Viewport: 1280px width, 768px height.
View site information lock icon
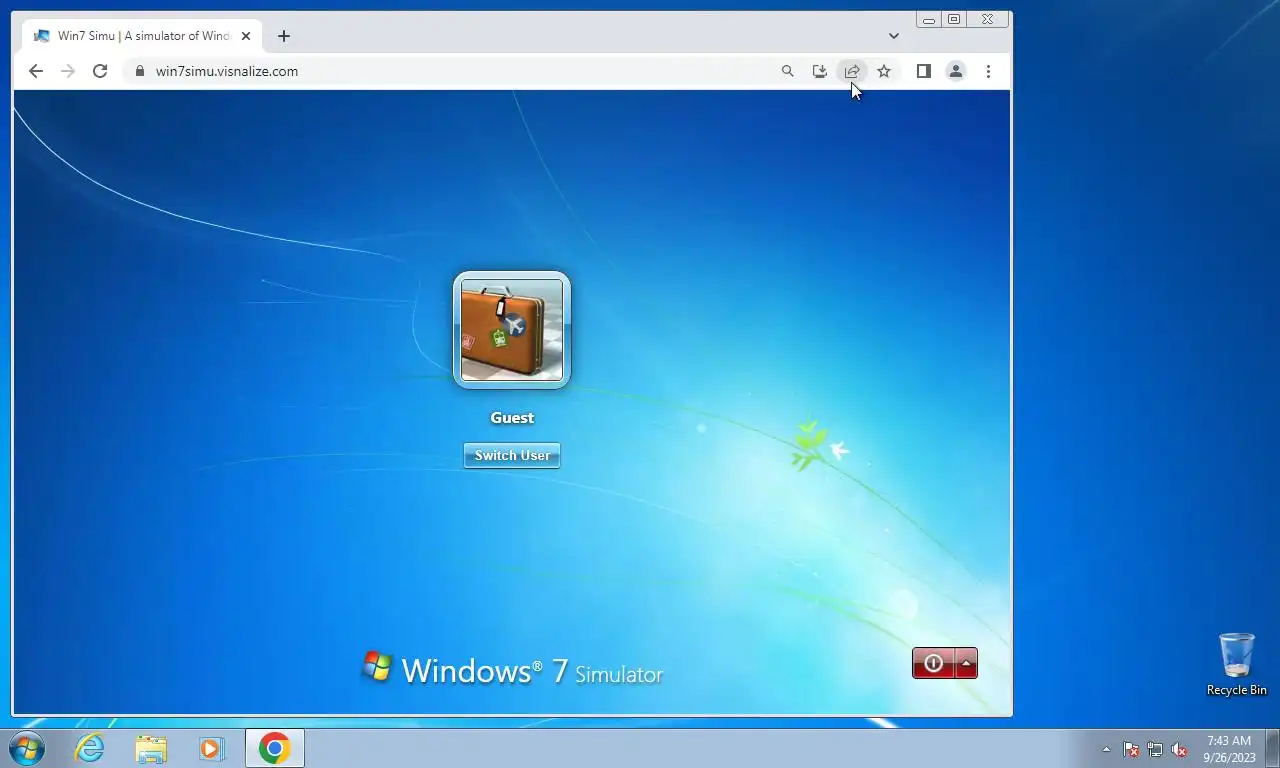click(139, 71)
